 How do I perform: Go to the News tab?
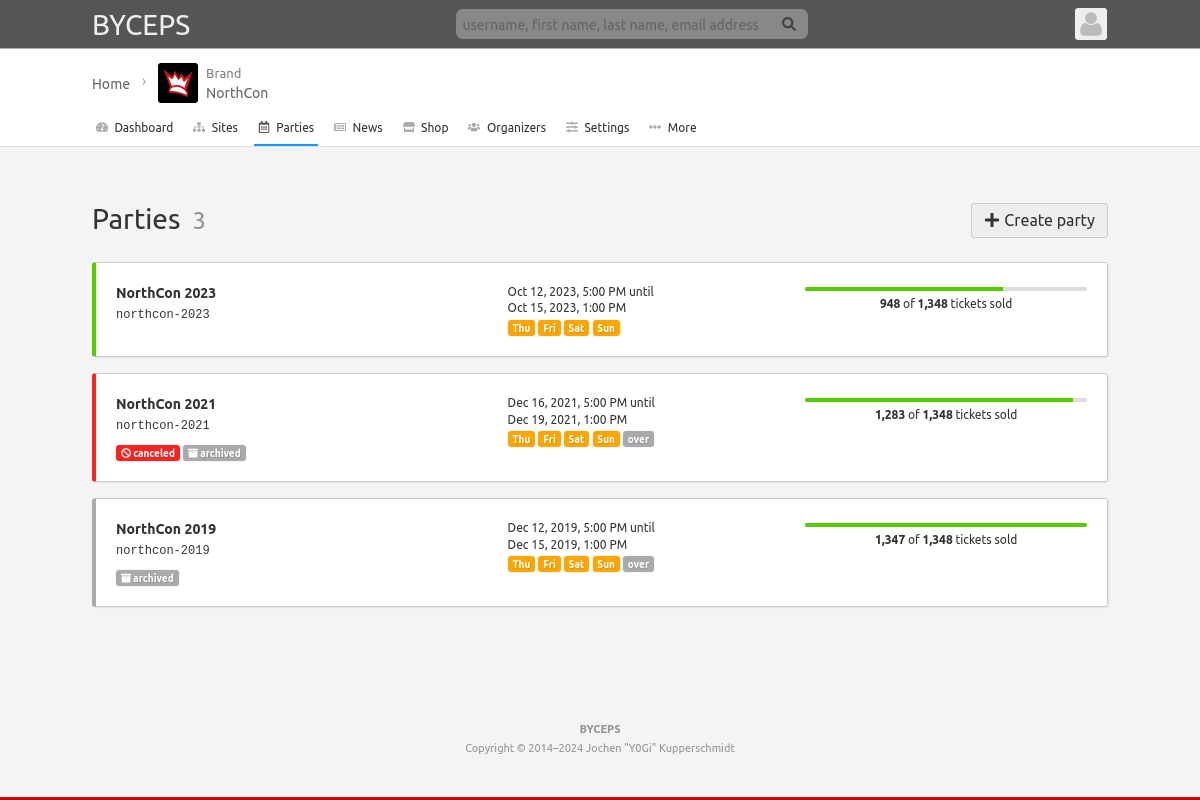pyautogui.click(x=358, y=128)
